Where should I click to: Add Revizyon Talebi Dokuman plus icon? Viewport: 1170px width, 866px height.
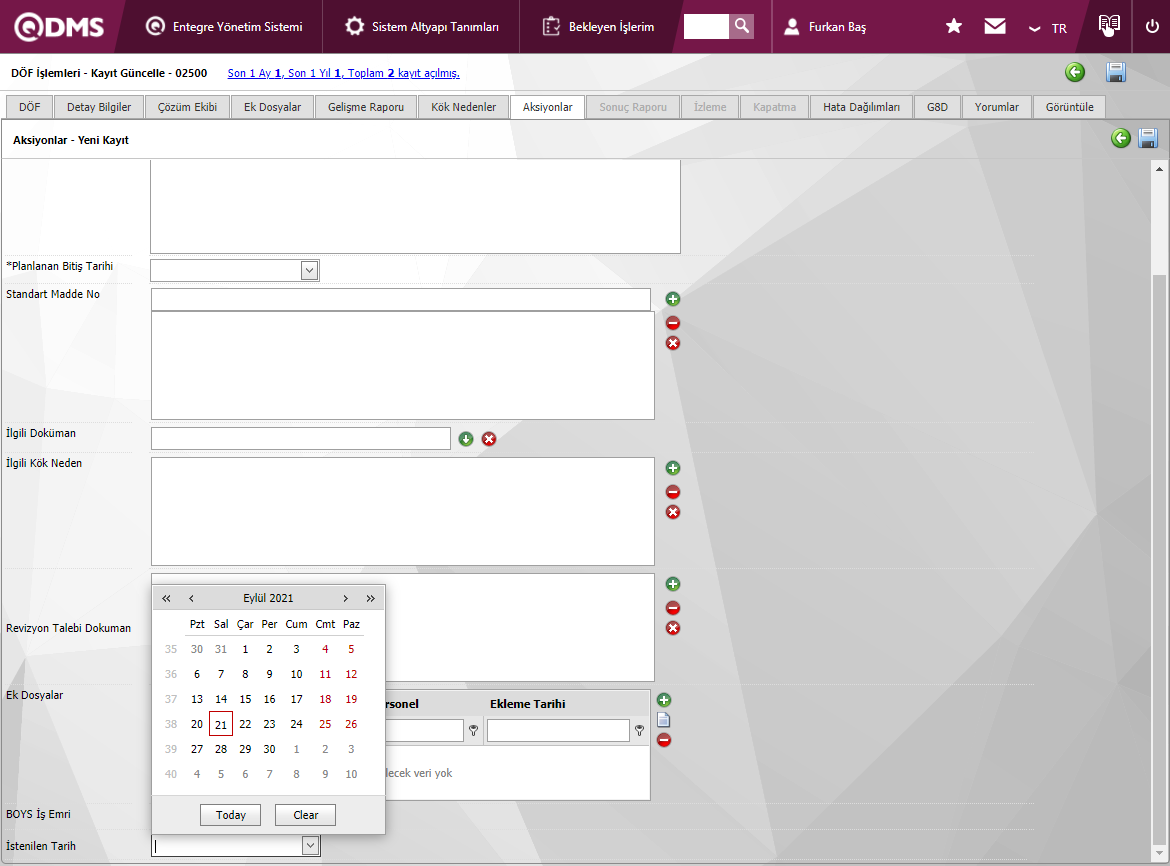tap(672, 584)
